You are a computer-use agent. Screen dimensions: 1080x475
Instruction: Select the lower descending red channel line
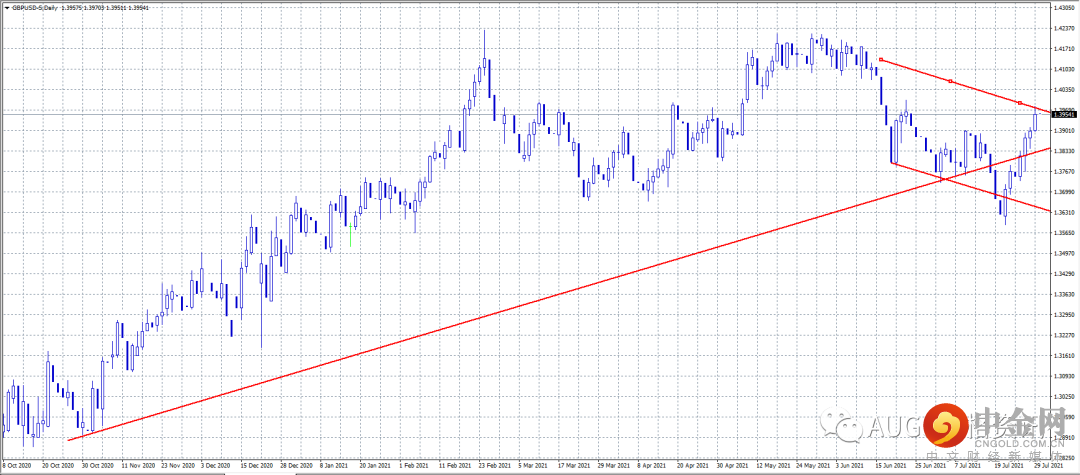coord(970,187)
